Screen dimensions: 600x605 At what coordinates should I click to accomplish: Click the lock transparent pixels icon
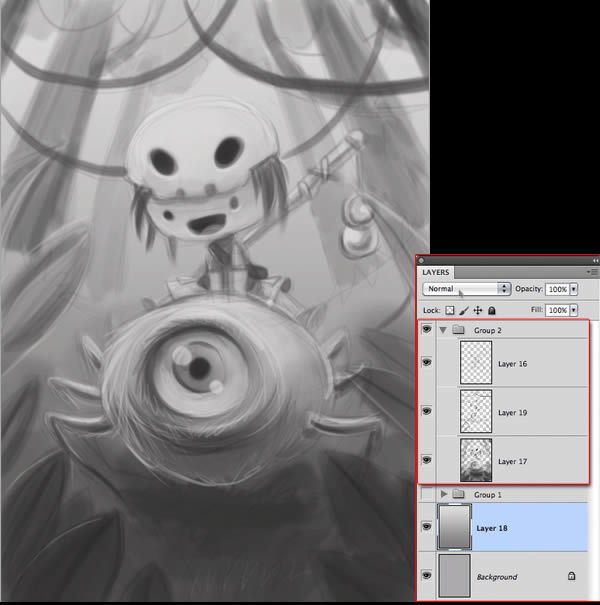coord(450,311)
